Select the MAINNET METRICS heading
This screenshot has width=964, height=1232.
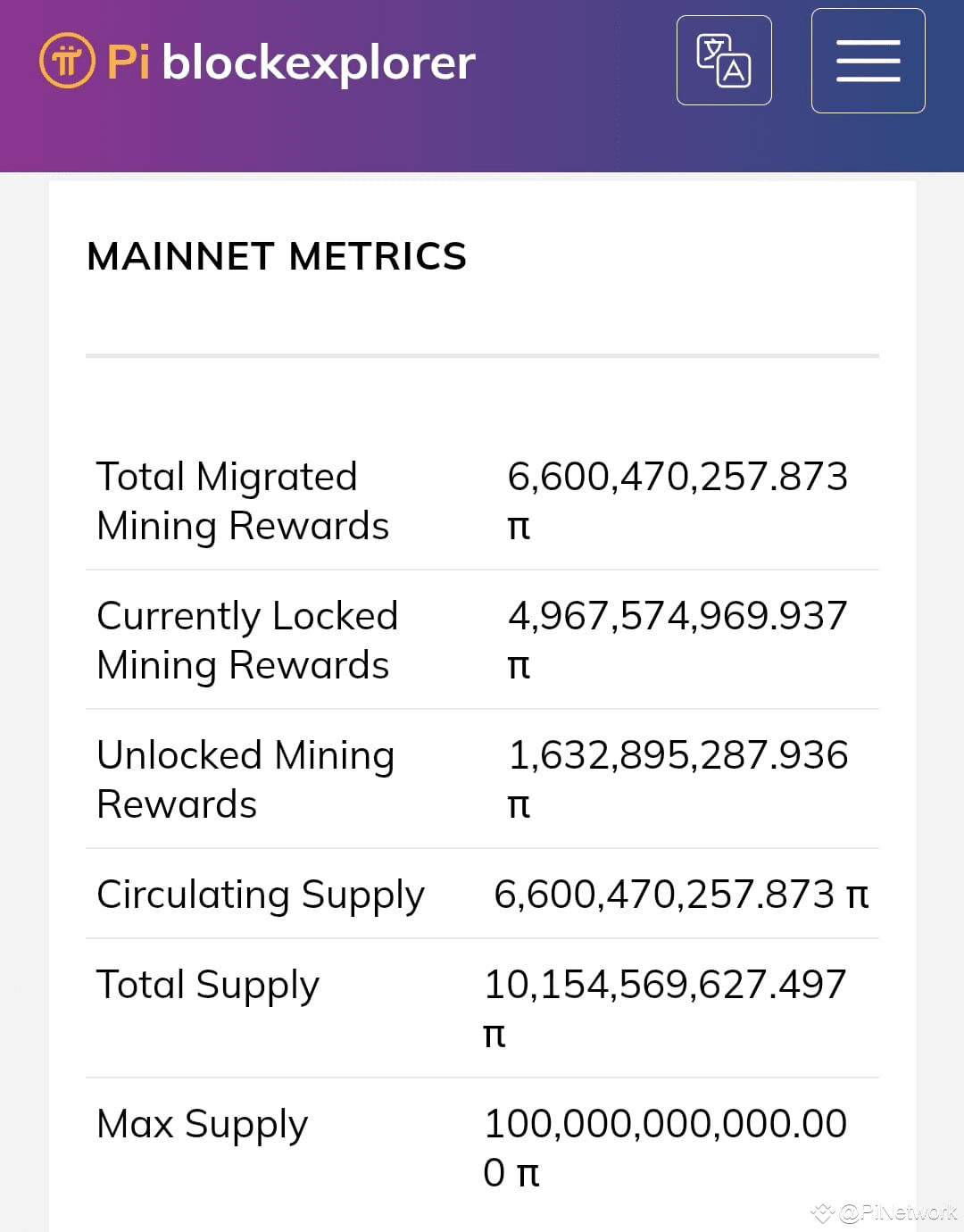[x=277, y=256]
